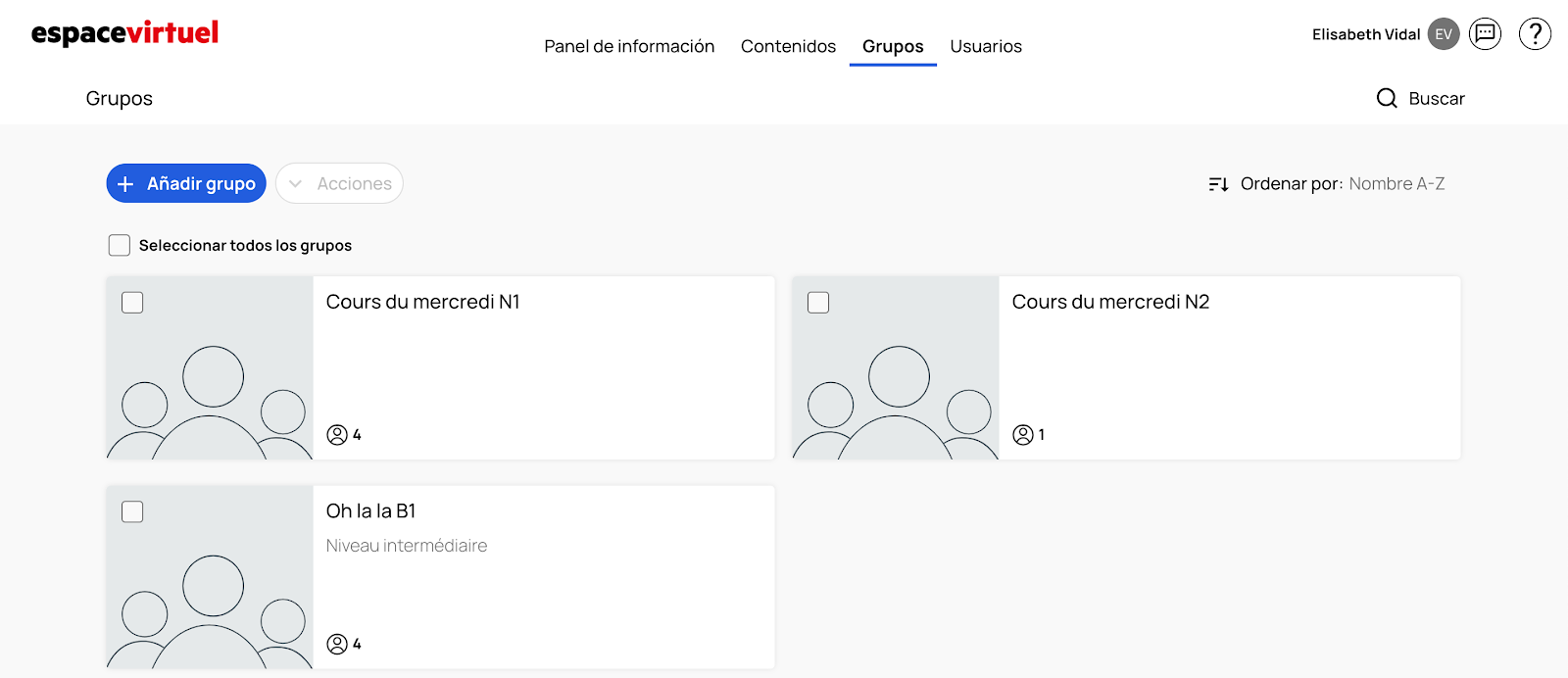Expand the Acciones dropdown

pyautogui.click(x=339, y=184)
